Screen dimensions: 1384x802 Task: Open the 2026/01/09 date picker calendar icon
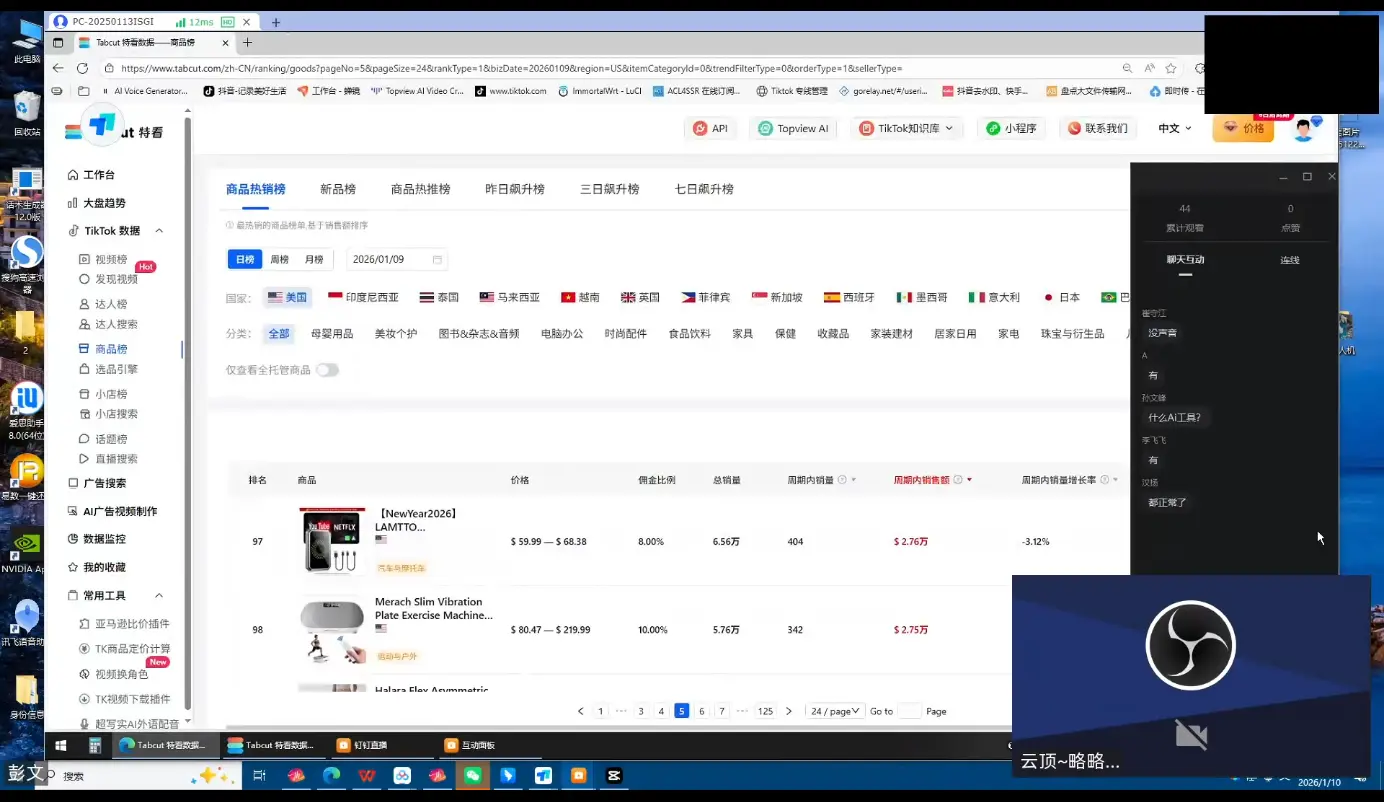click(437, 258)
